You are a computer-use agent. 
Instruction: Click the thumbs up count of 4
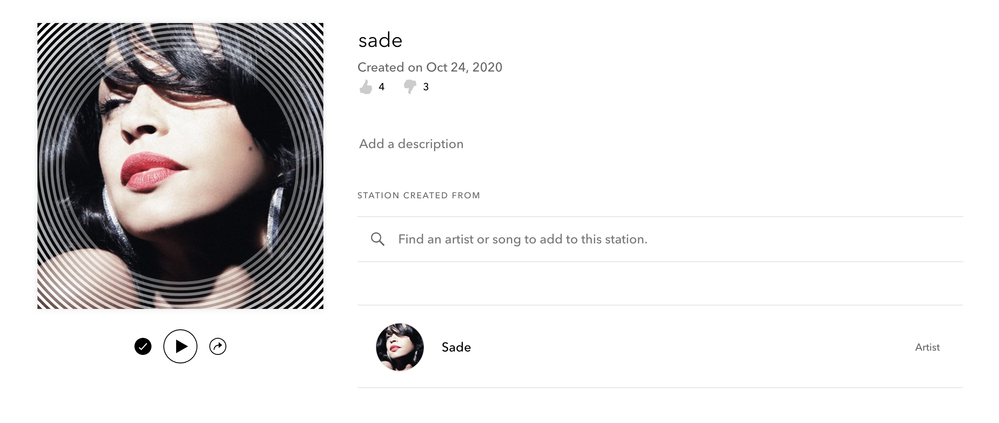[382, 87]
